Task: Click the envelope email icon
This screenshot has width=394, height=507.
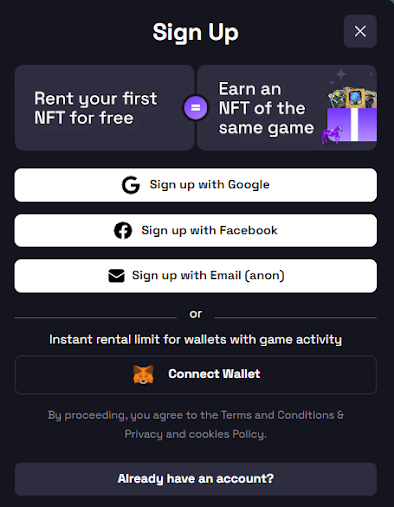Action: click(116, 276)
